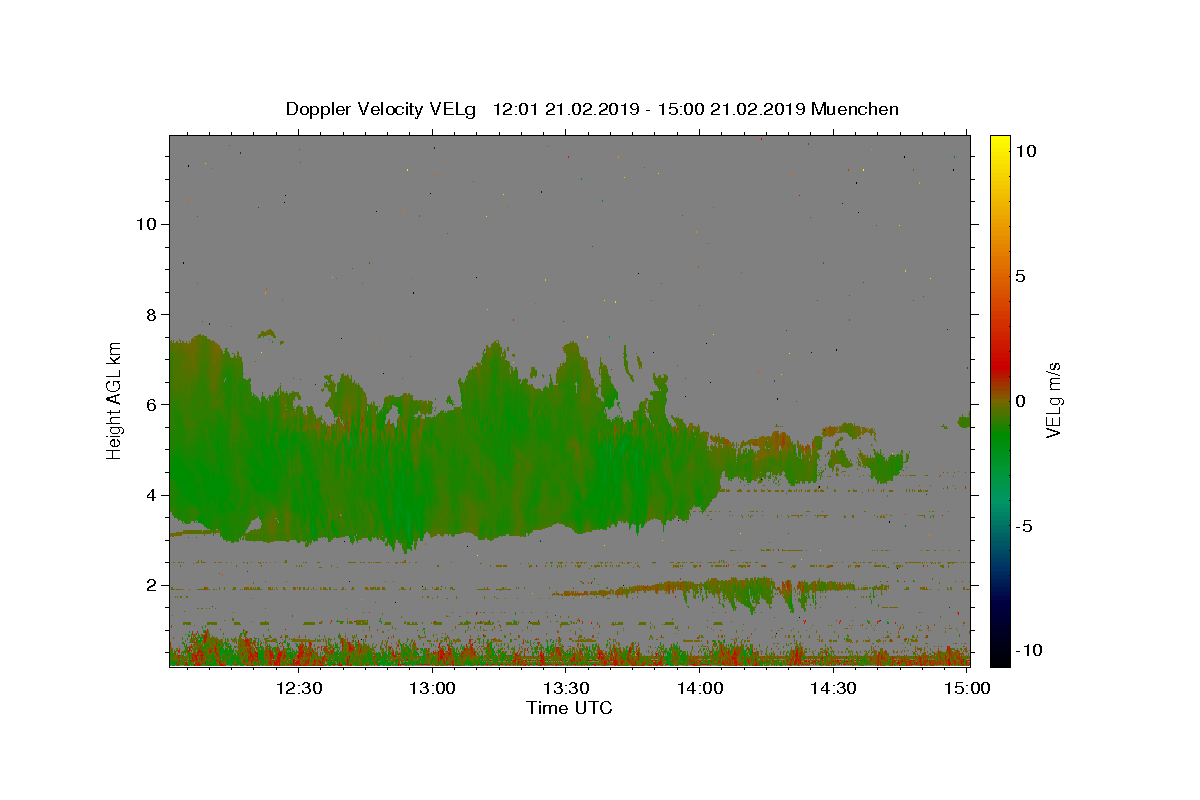Click the yellow top of the colorbar
The image size is (1200, 800).
pyautogui.click(x=1000, y=145)
